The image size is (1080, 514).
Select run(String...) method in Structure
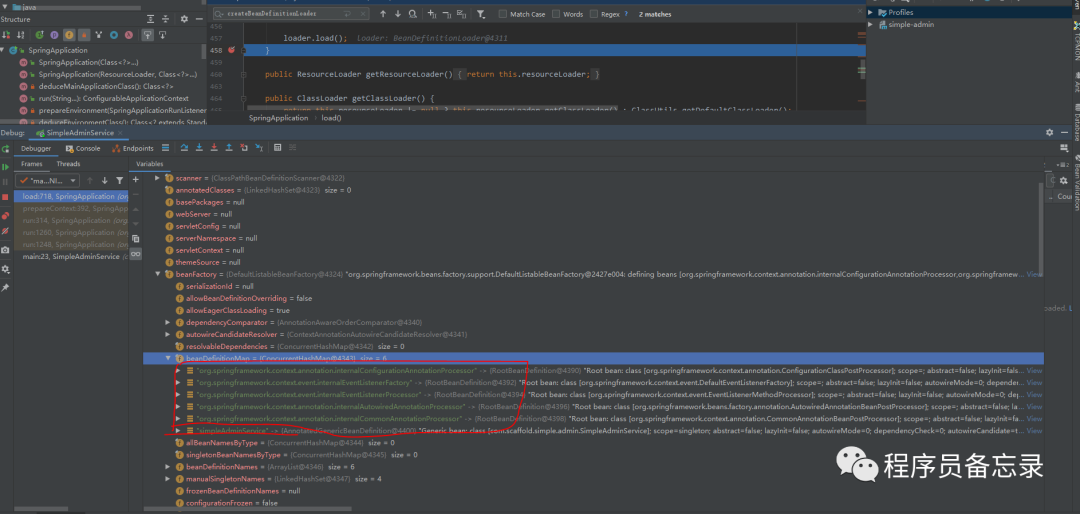click(114, 99)
